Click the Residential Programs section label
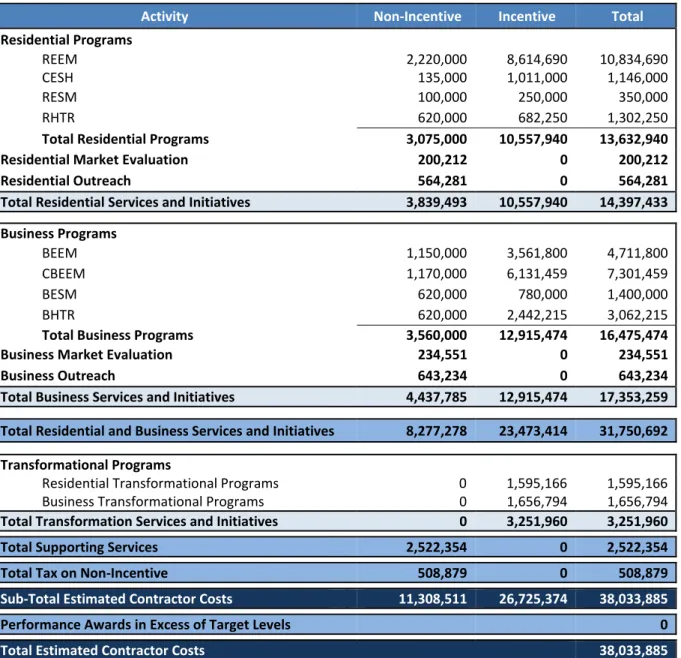 tap(66, 40)
